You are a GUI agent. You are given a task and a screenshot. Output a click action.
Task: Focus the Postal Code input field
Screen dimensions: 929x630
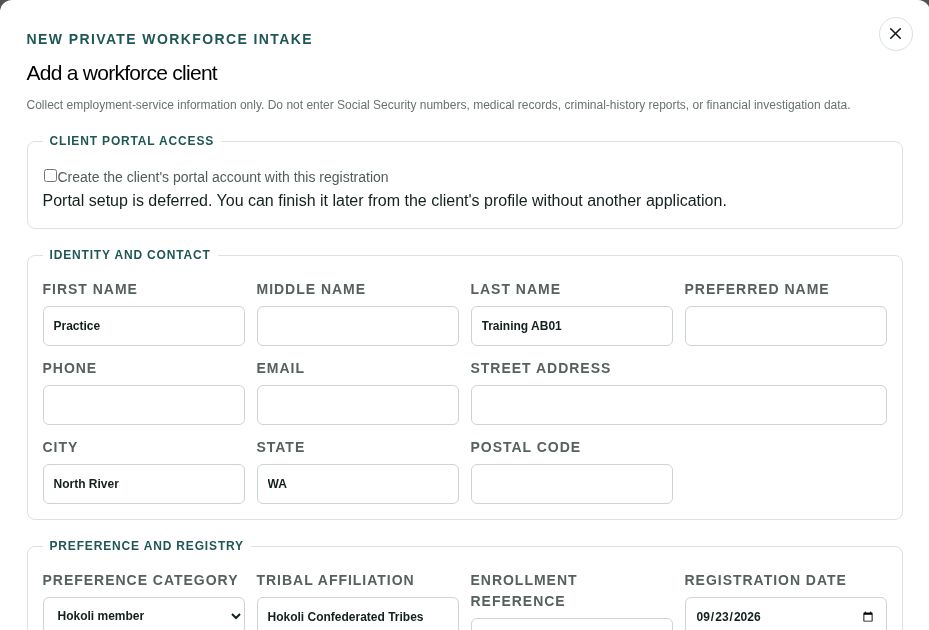click(x=572, y=484)
